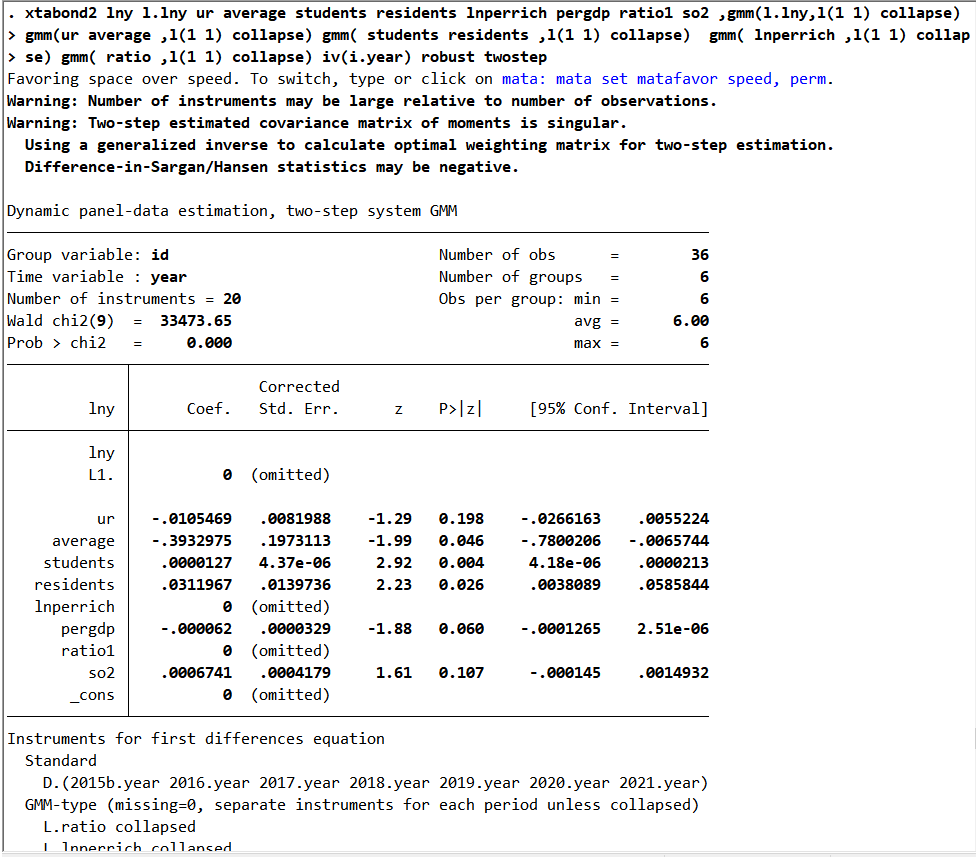Click the singular covariance matrix warning line
976x857 pixels.
(317, 123)
